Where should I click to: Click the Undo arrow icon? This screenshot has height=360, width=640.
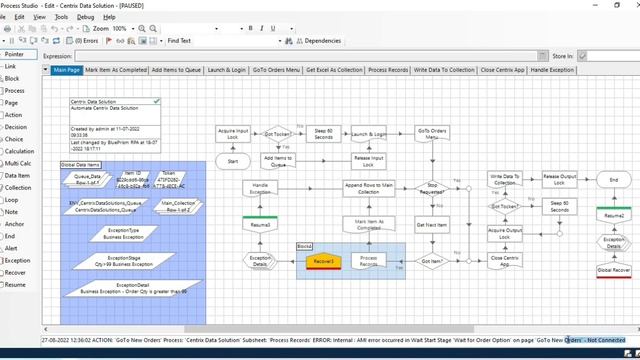pos(54,29)
